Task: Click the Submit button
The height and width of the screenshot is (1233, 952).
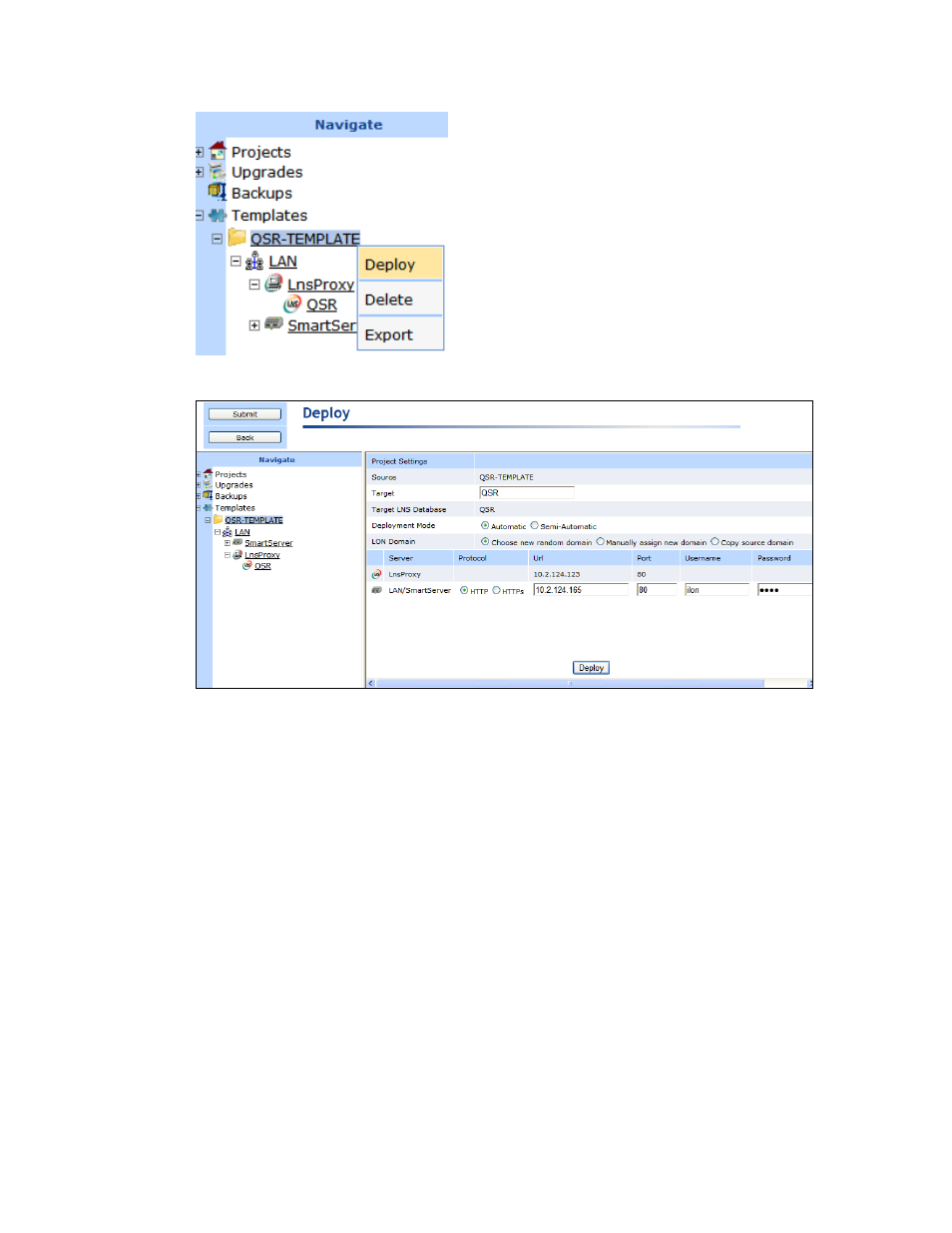Action: click(x=244, y=413)
